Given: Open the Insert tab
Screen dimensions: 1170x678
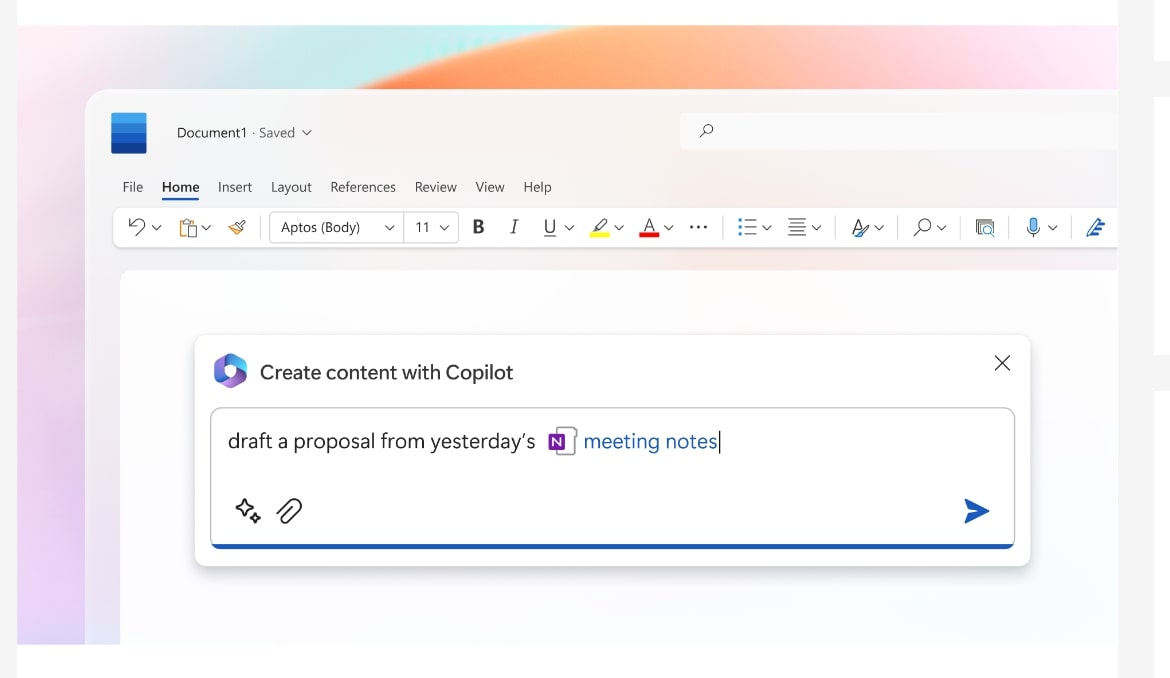Looking at the screenshot, I should coord(235,187).
